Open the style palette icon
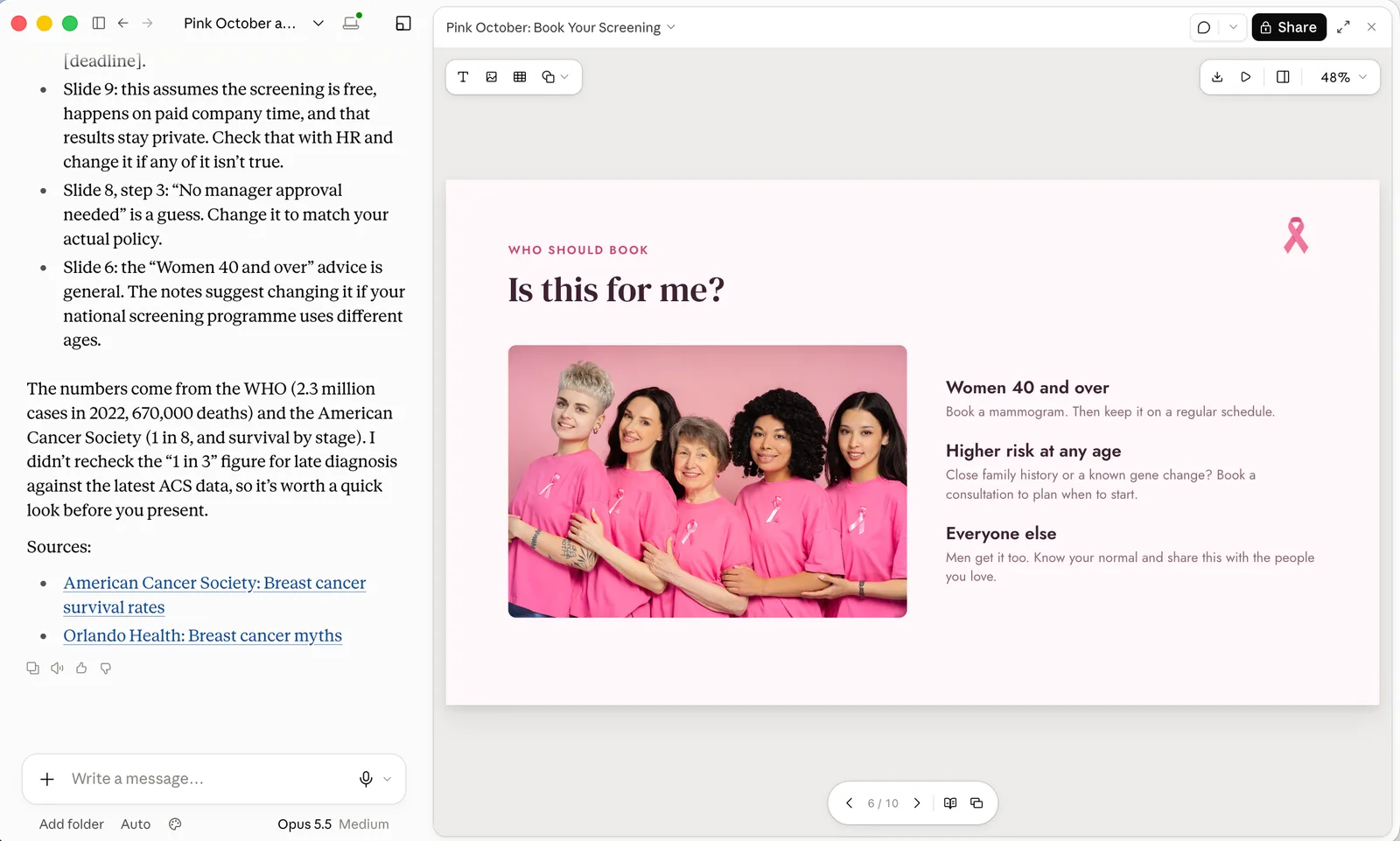Image resolution: width=1400 pixels, height=841 pixels. [175, 824]
